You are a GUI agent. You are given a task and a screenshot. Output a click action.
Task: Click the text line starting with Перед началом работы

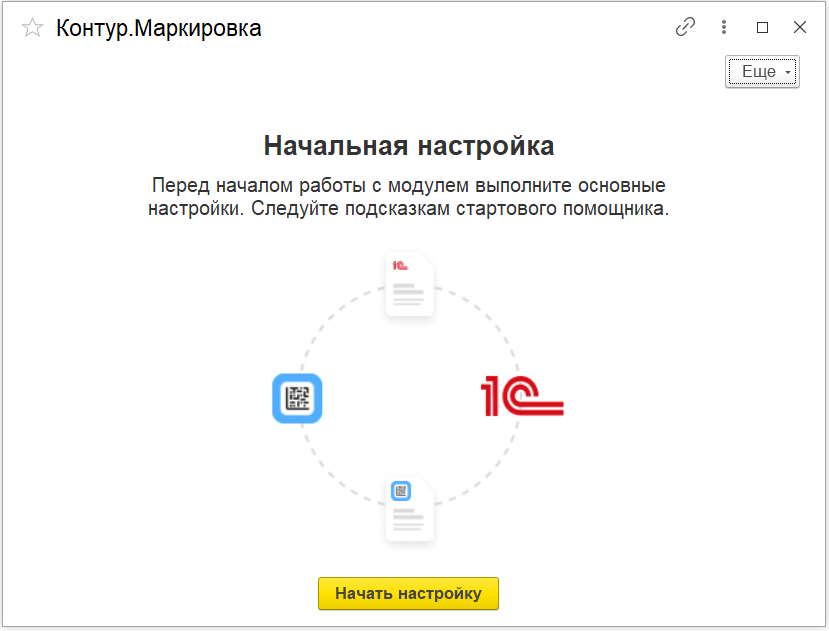tap(408, 186)
